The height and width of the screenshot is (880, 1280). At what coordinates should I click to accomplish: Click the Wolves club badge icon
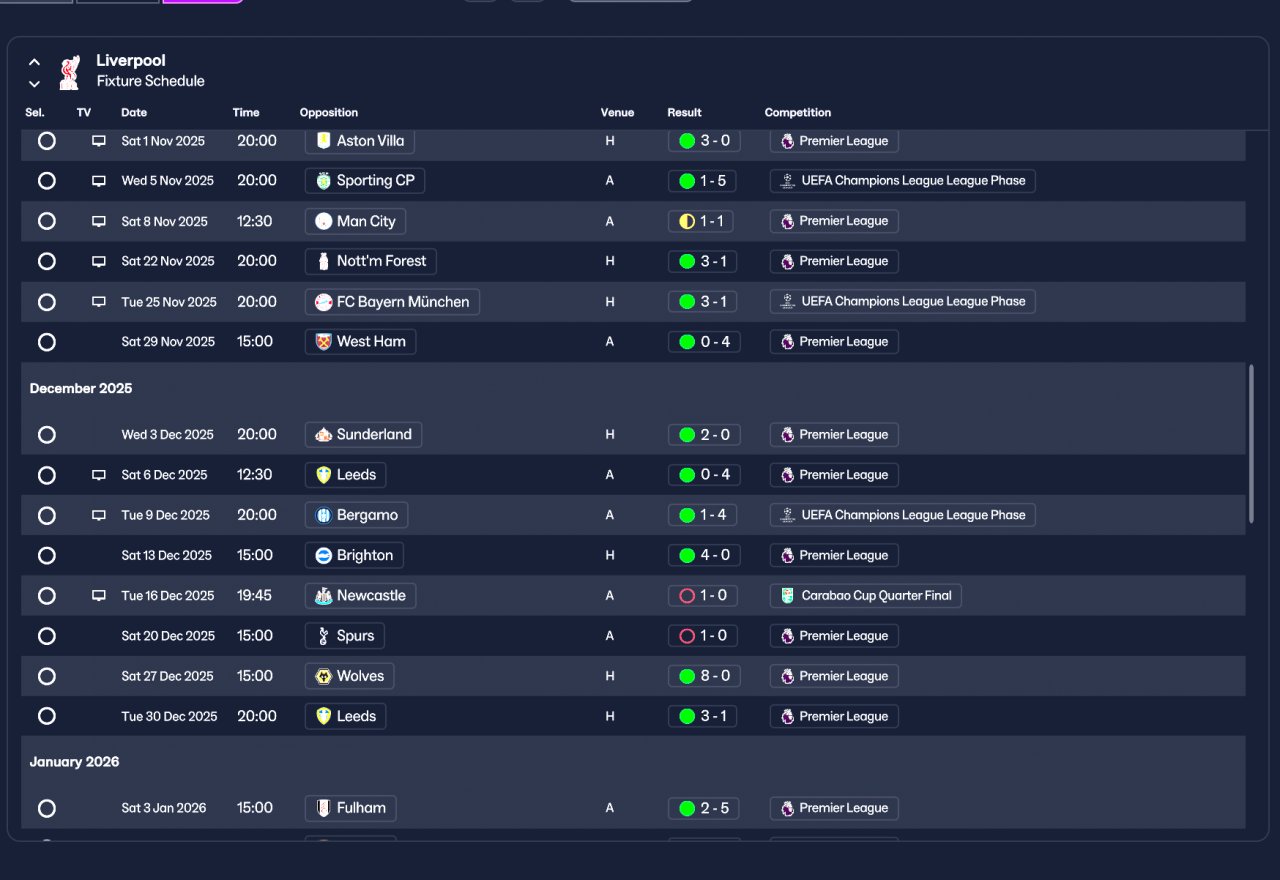point(323,676)
